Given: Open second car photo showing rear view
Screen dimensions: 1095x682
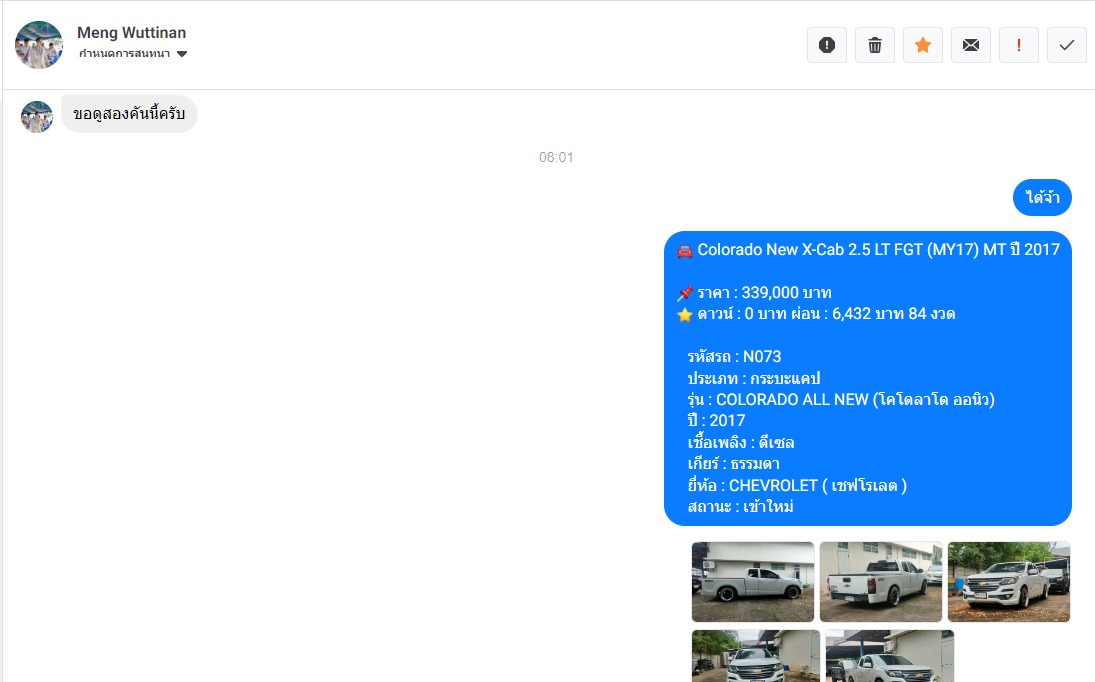Looking at the screenshot, I should [881, 581].
